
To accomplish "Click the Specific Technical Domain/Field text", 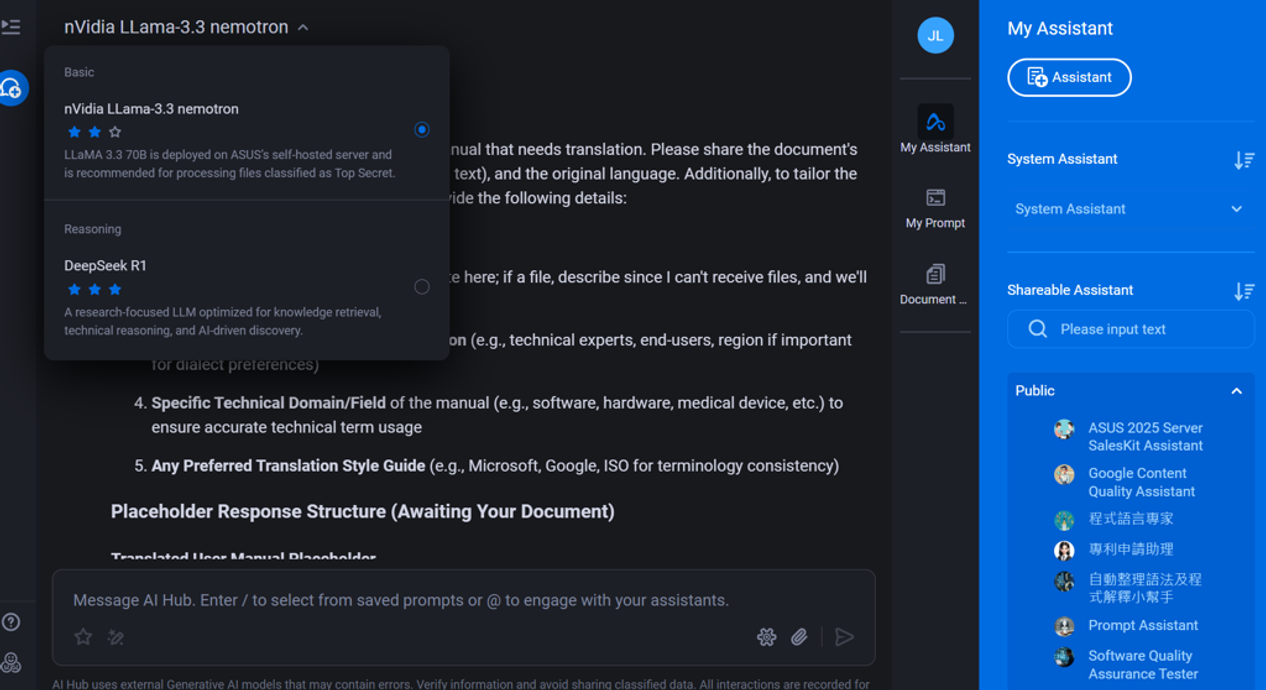I will [268, 403].
